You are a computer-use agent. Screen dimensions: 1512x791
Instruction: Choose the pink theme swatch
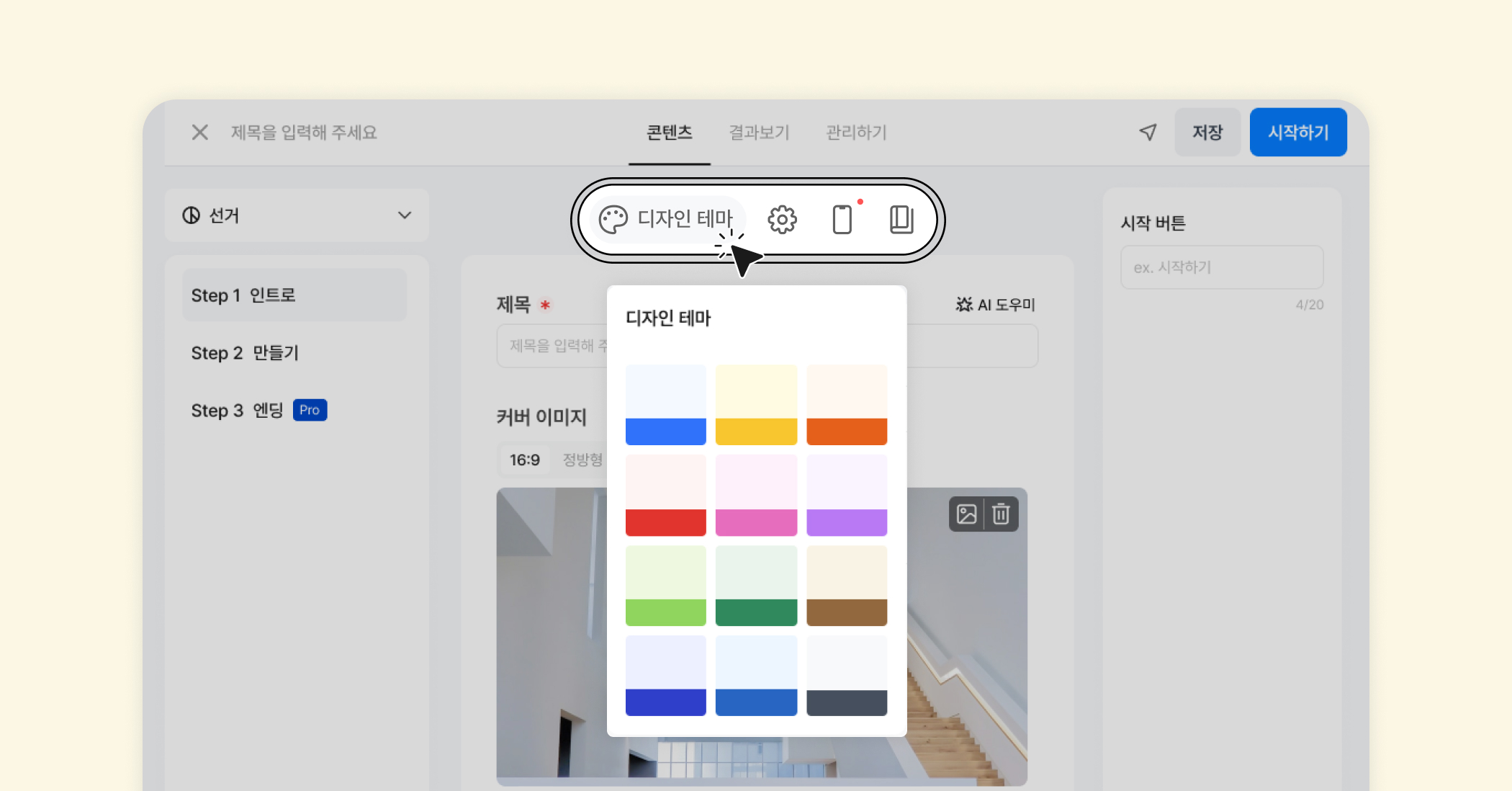point(756,496)
